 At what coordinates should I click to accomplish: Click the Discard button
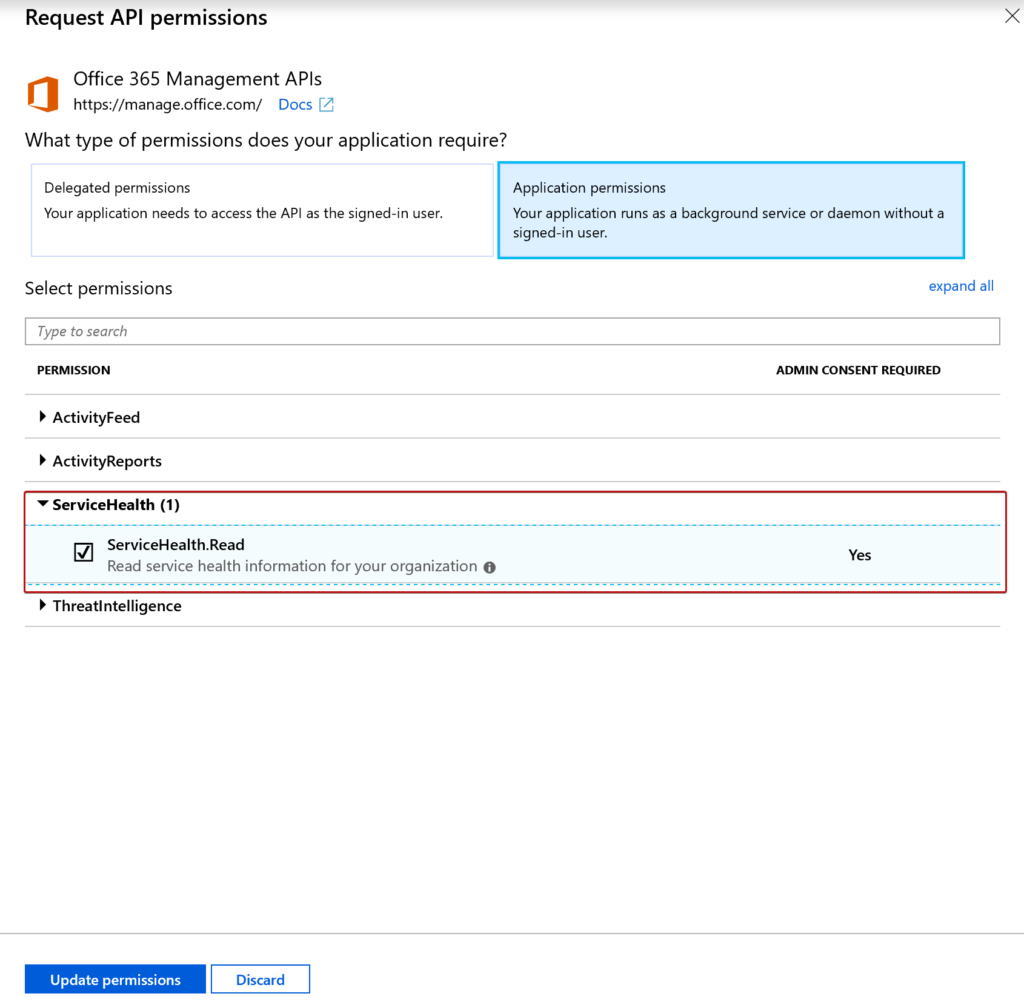260,979
